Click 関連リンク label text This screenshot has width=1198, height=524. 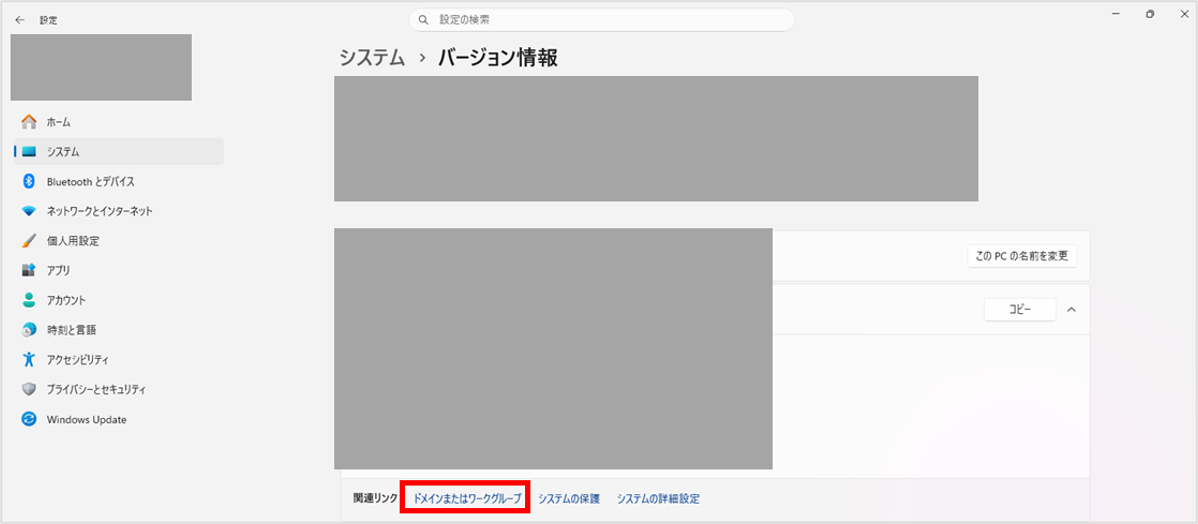tap(375, 499)
